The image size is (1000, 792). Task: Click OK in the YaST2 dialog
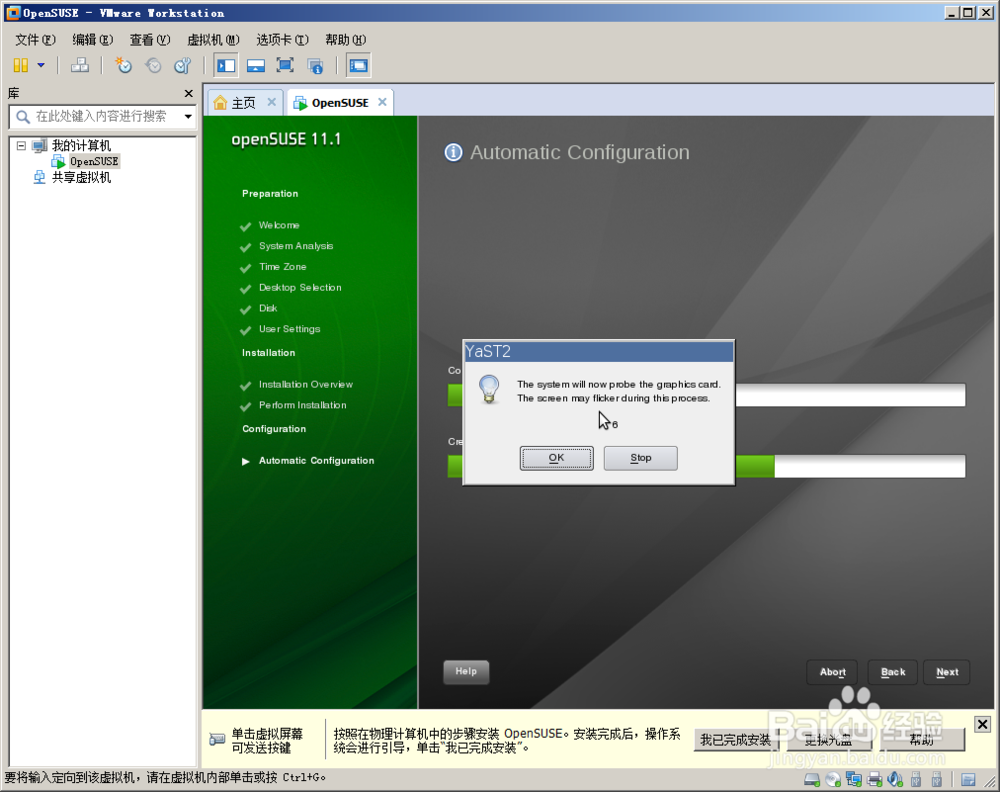click(556, 458)
